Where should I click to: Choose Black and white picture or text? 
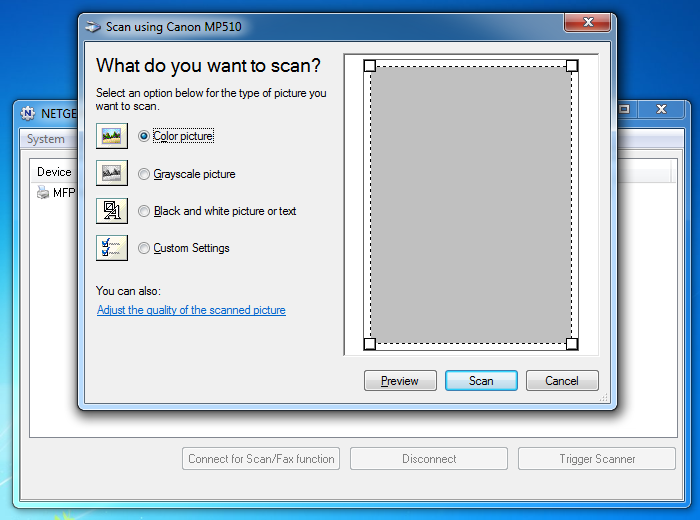[x=143, y=211]
